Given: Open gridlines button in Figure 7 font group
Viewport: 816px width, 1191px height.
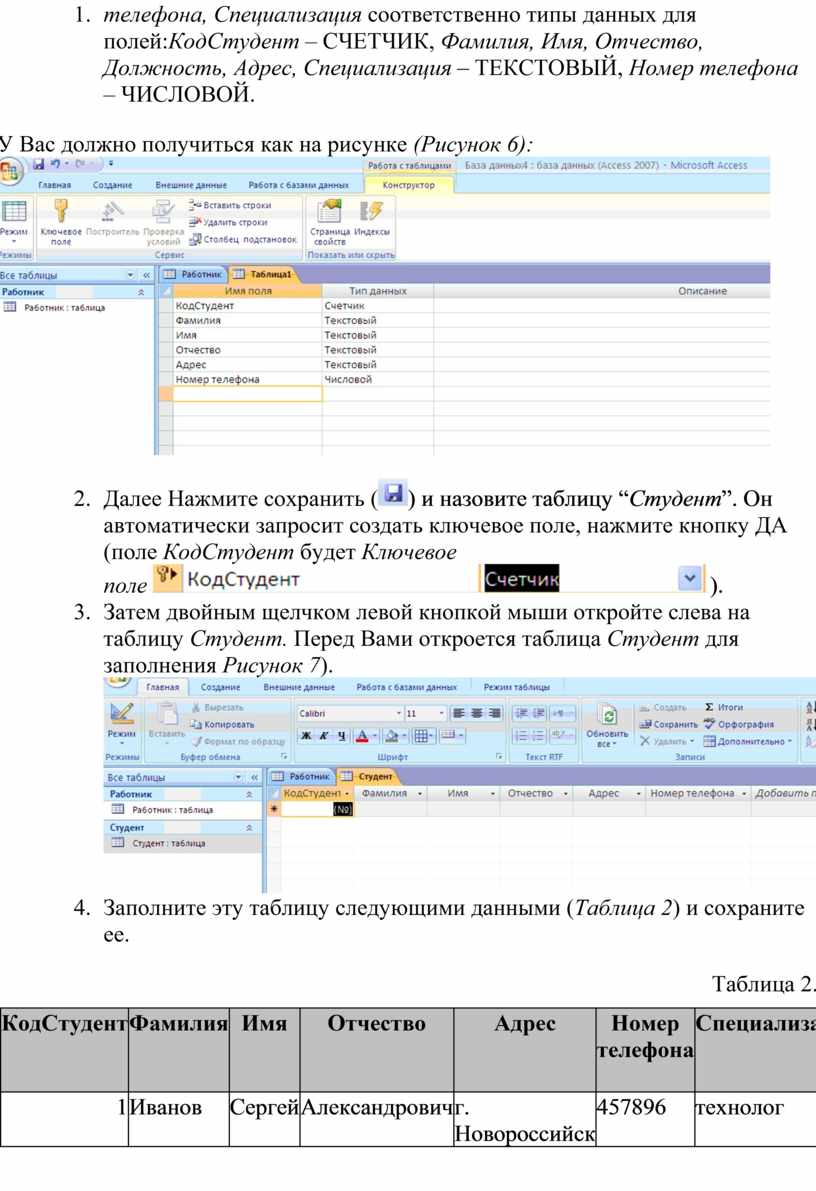Looking at the screenshot, I should (422, 735).
